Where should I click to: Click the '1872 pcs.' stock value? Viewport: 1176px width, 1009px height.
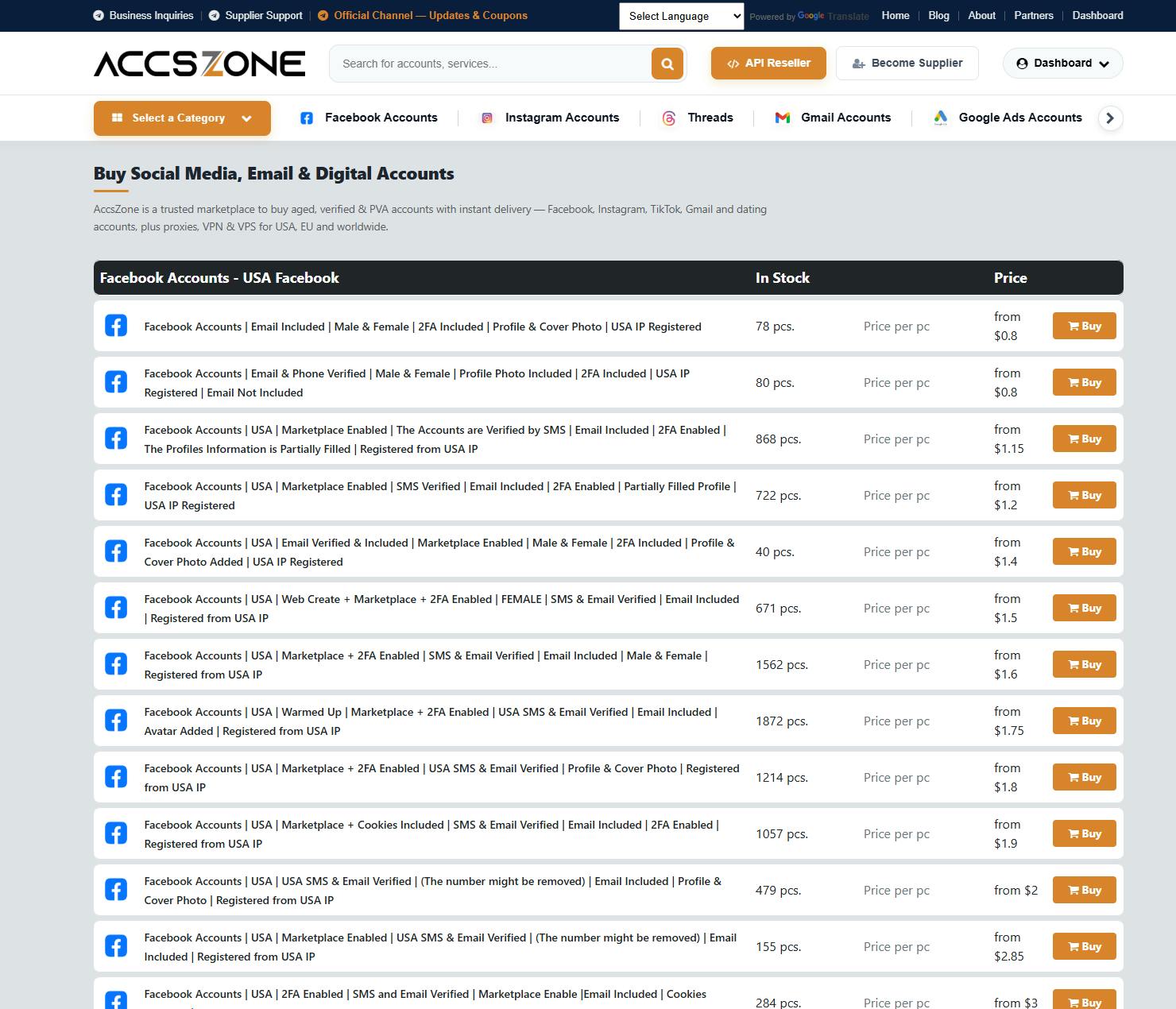782,721
